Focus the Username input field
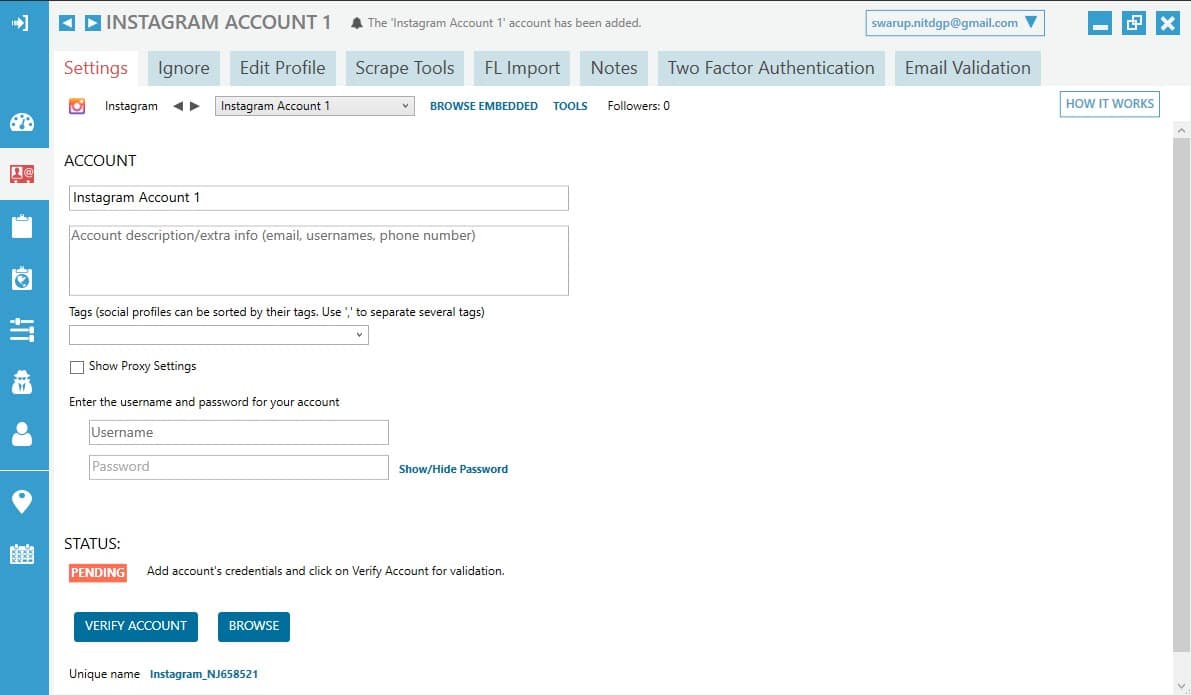 coord(239,433)
